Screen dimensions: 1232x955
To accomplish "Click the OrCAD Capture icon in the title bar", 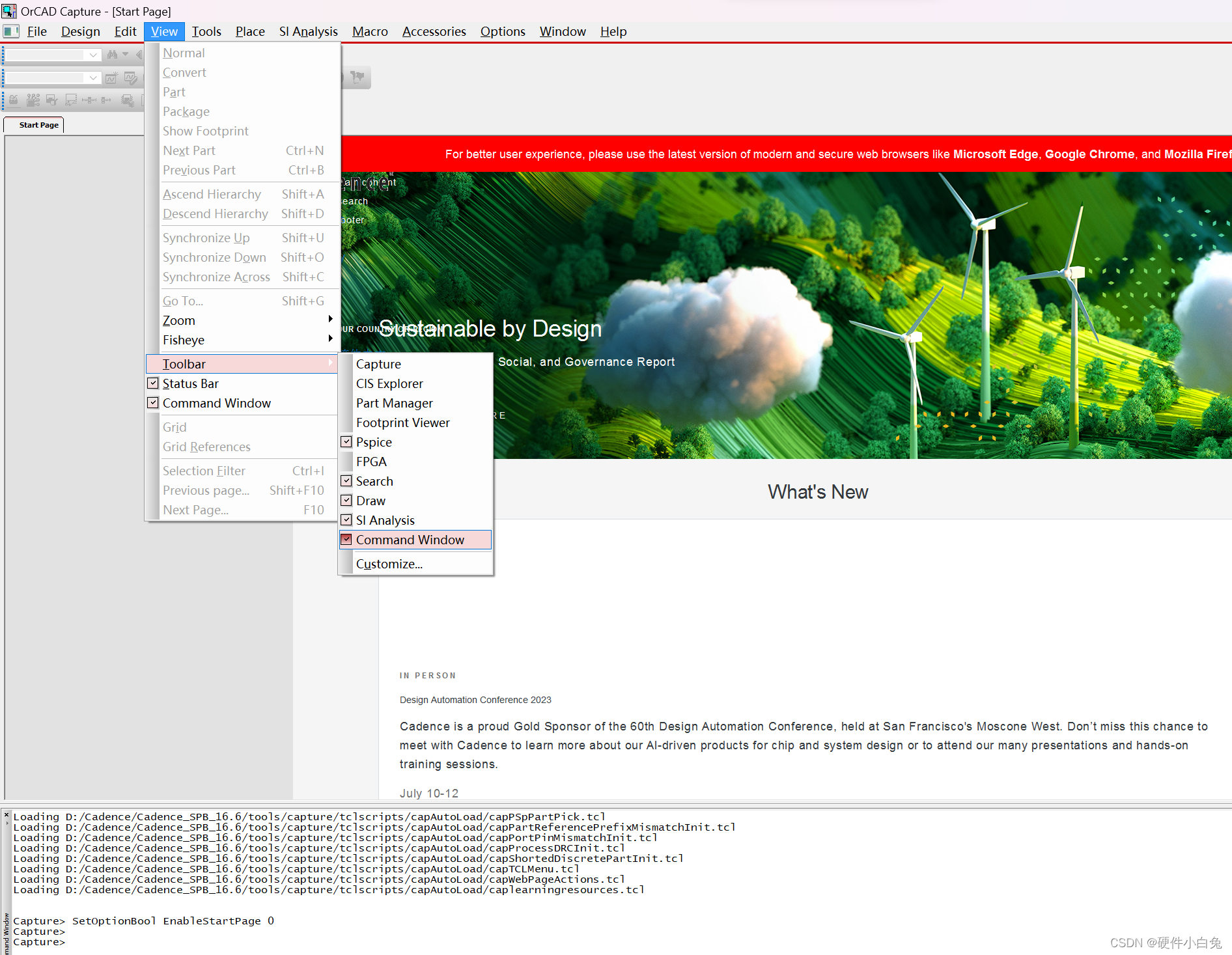I will pyautogui.click(x=9, y=11).
